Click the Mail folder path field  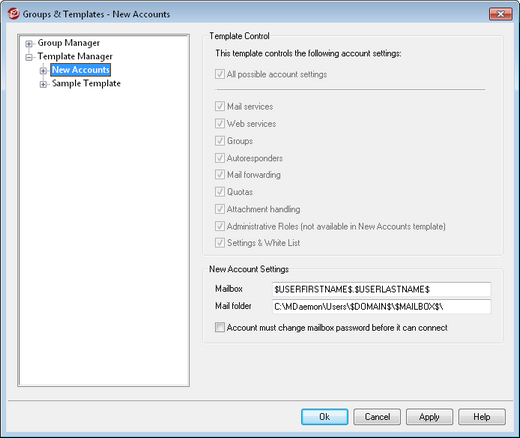381,306
